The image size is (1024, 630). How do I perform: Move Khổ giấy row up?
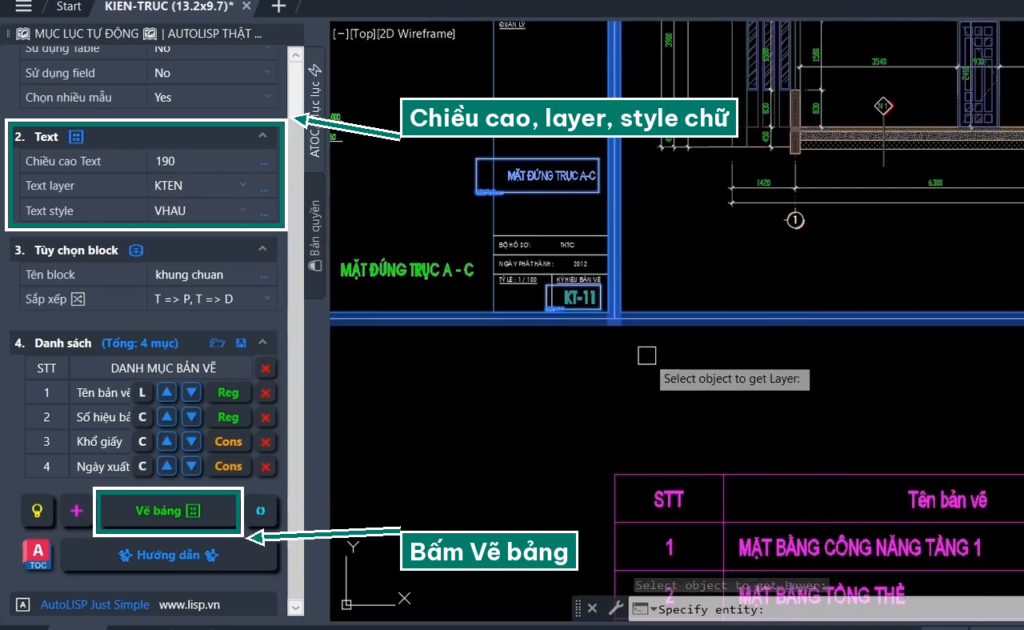(167, 442)
